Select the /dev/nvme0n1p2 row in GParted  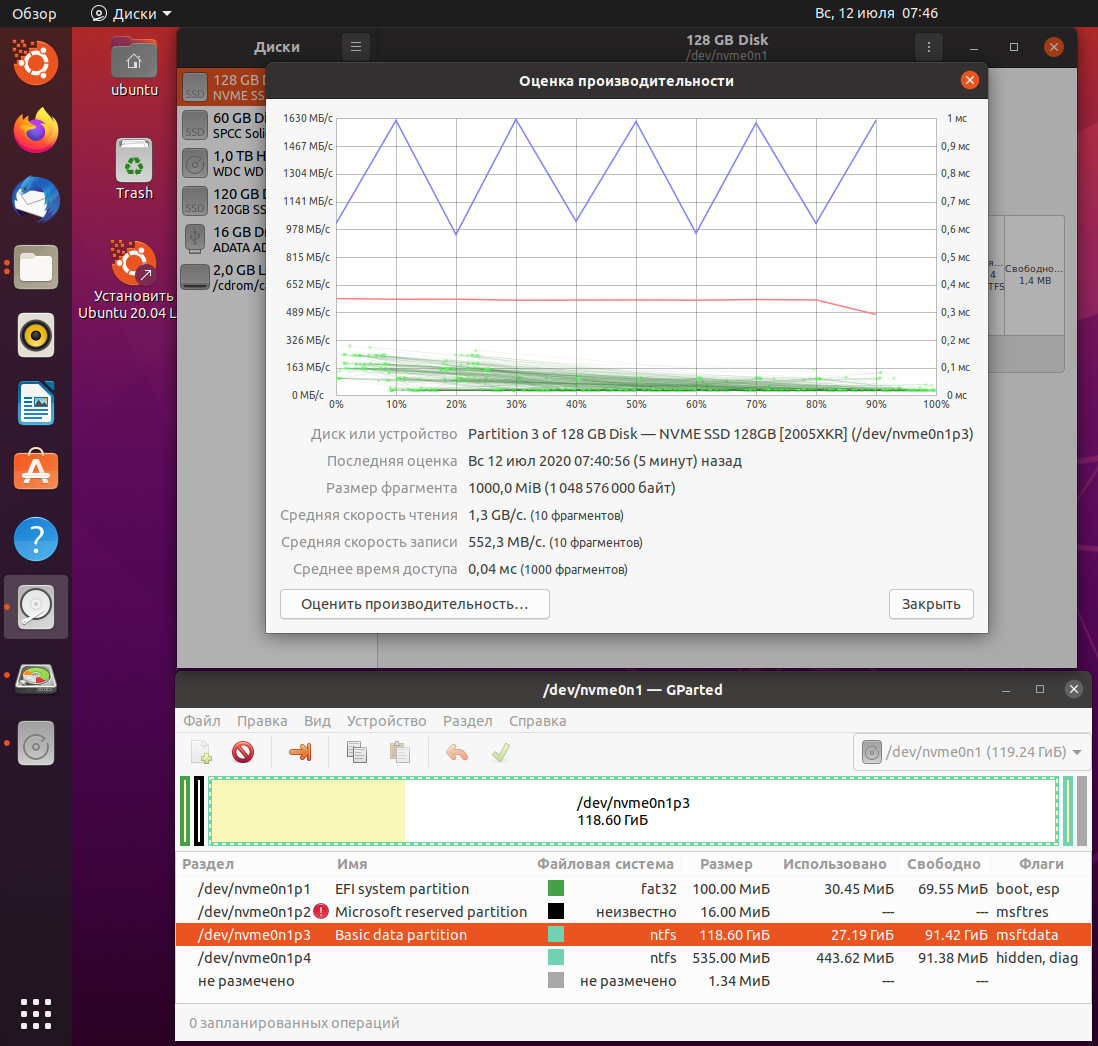(x=633, y=912)
